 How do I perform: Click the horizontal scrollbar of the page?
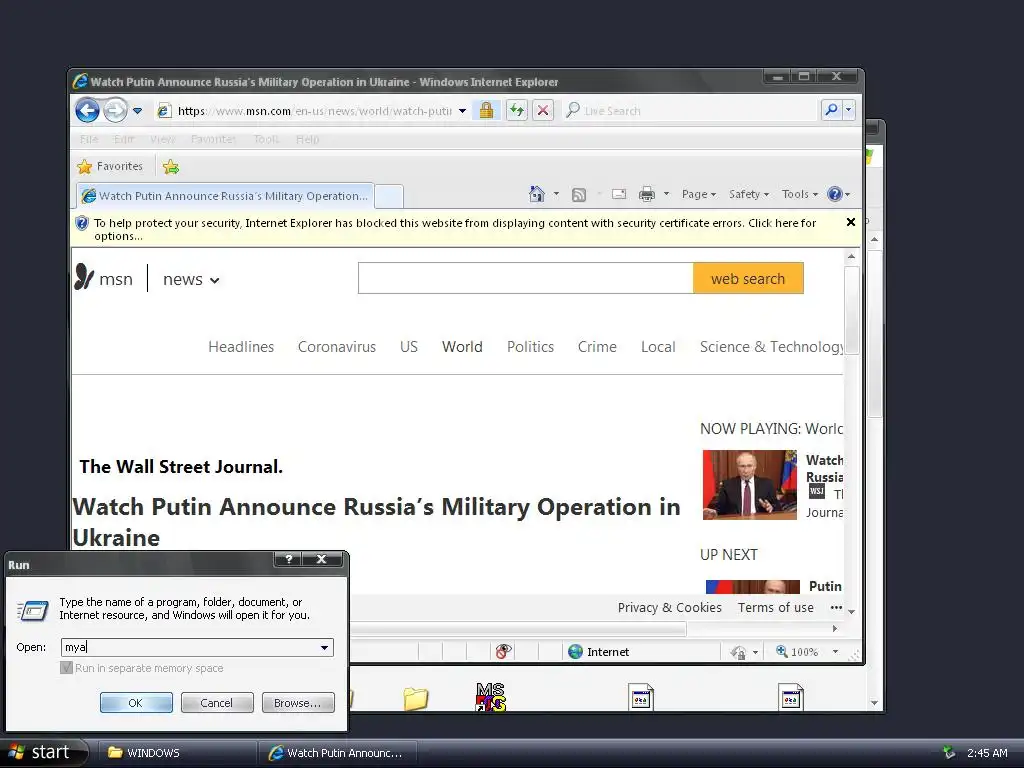[518, 628]
